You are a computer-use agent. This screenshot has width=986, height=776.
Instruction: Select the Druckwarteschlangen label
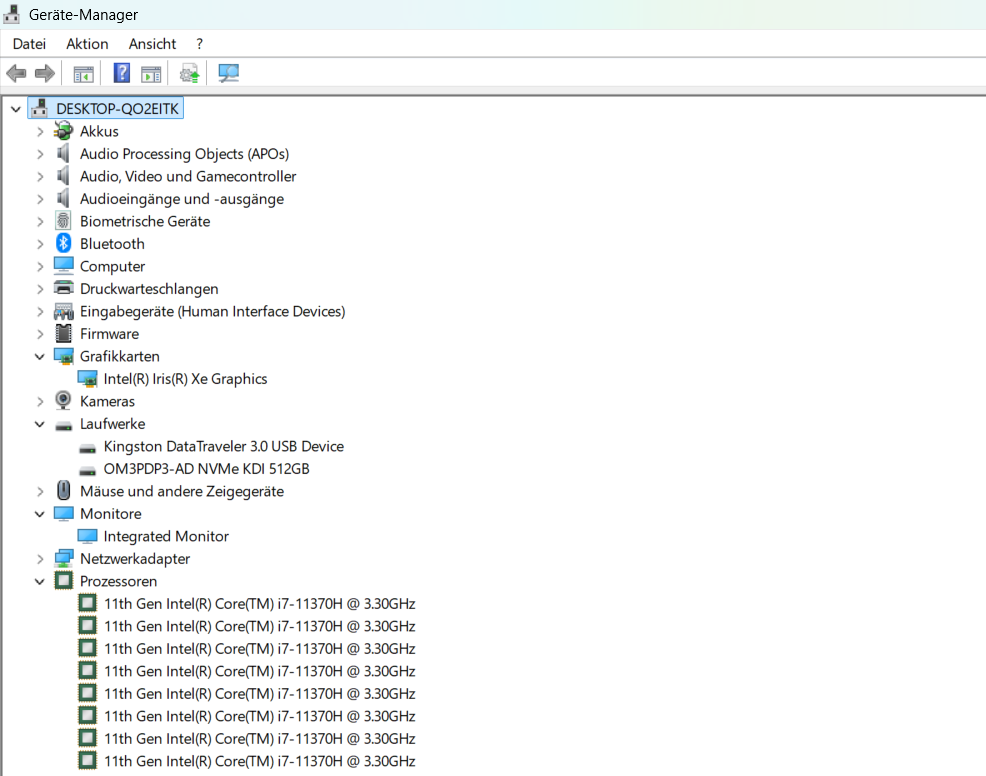149,289
